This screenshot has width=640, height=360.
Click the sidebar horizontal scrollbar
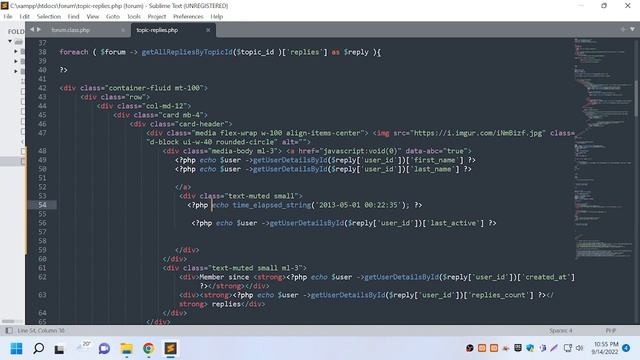pos(8,321)
